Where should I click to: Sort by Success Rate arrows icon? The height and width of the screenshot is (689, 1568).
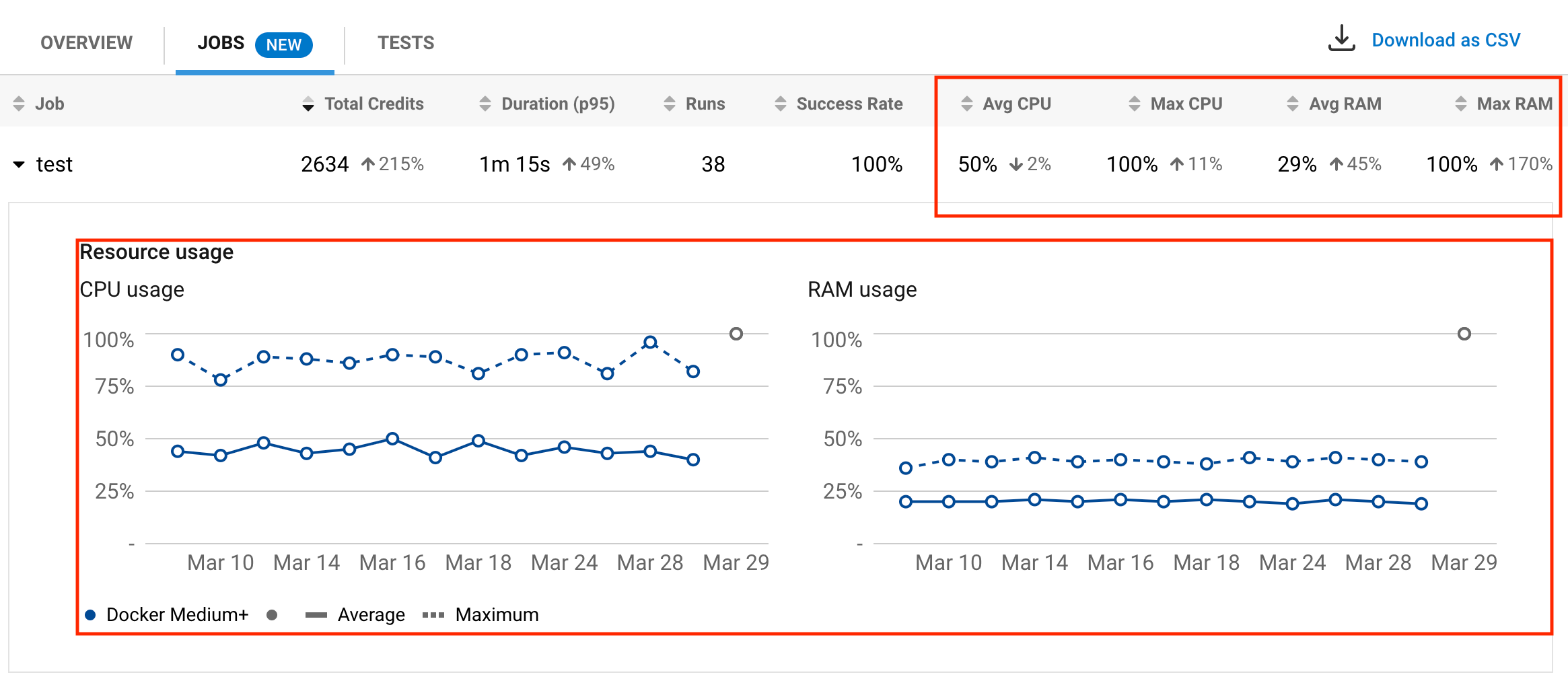click(x=781, y=104)
